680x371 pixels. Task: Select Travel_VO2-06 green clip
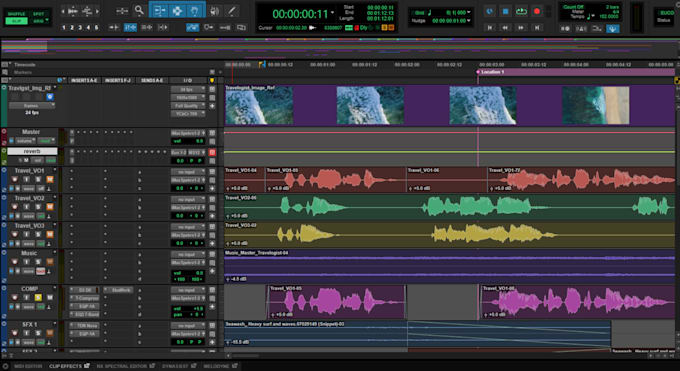[x=449, y=207]
